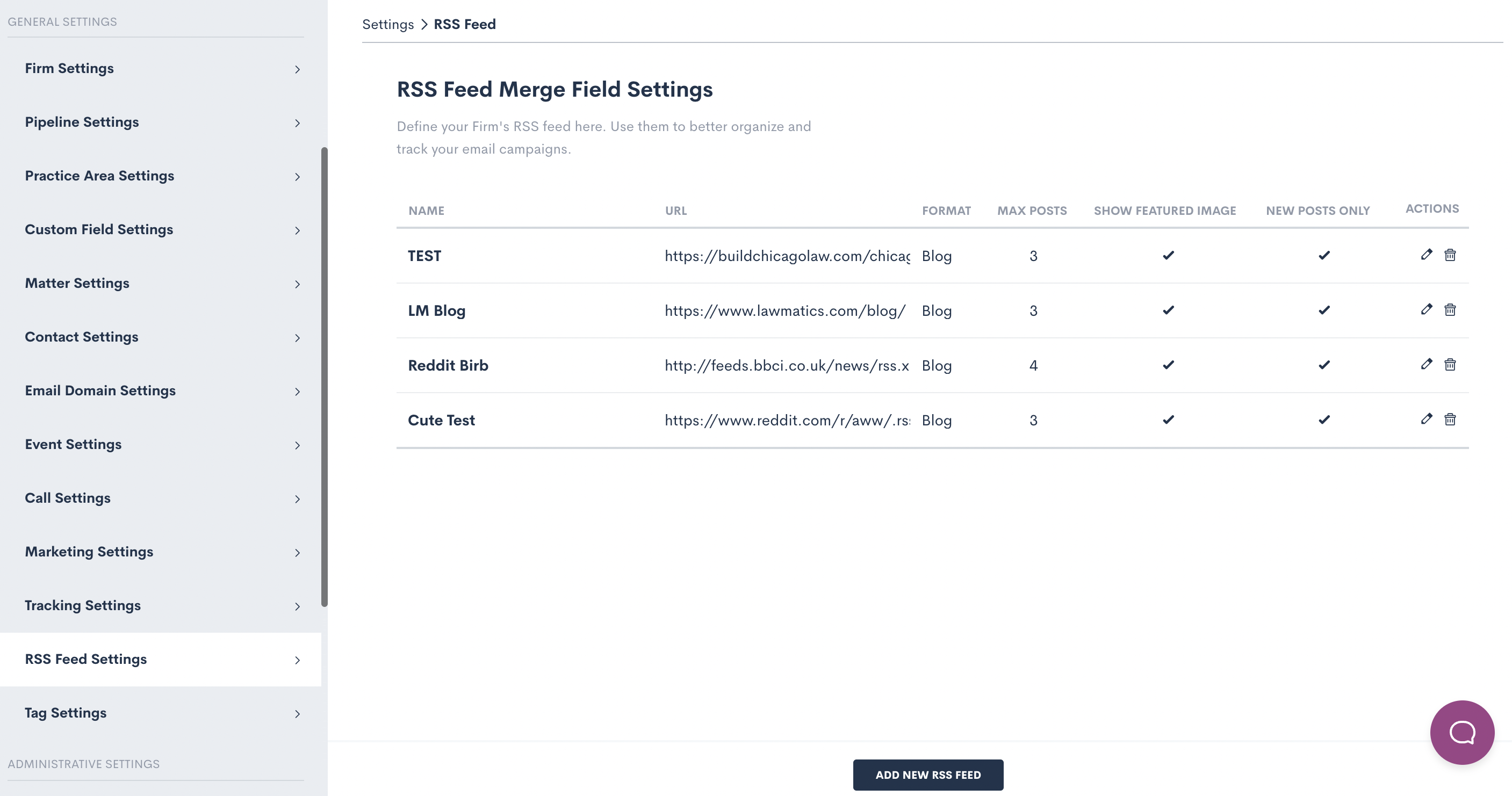1512x796 pixels.
Task: Edit the Reddit Birb feed pencil icon
Action: click(x=1427, y=364)
